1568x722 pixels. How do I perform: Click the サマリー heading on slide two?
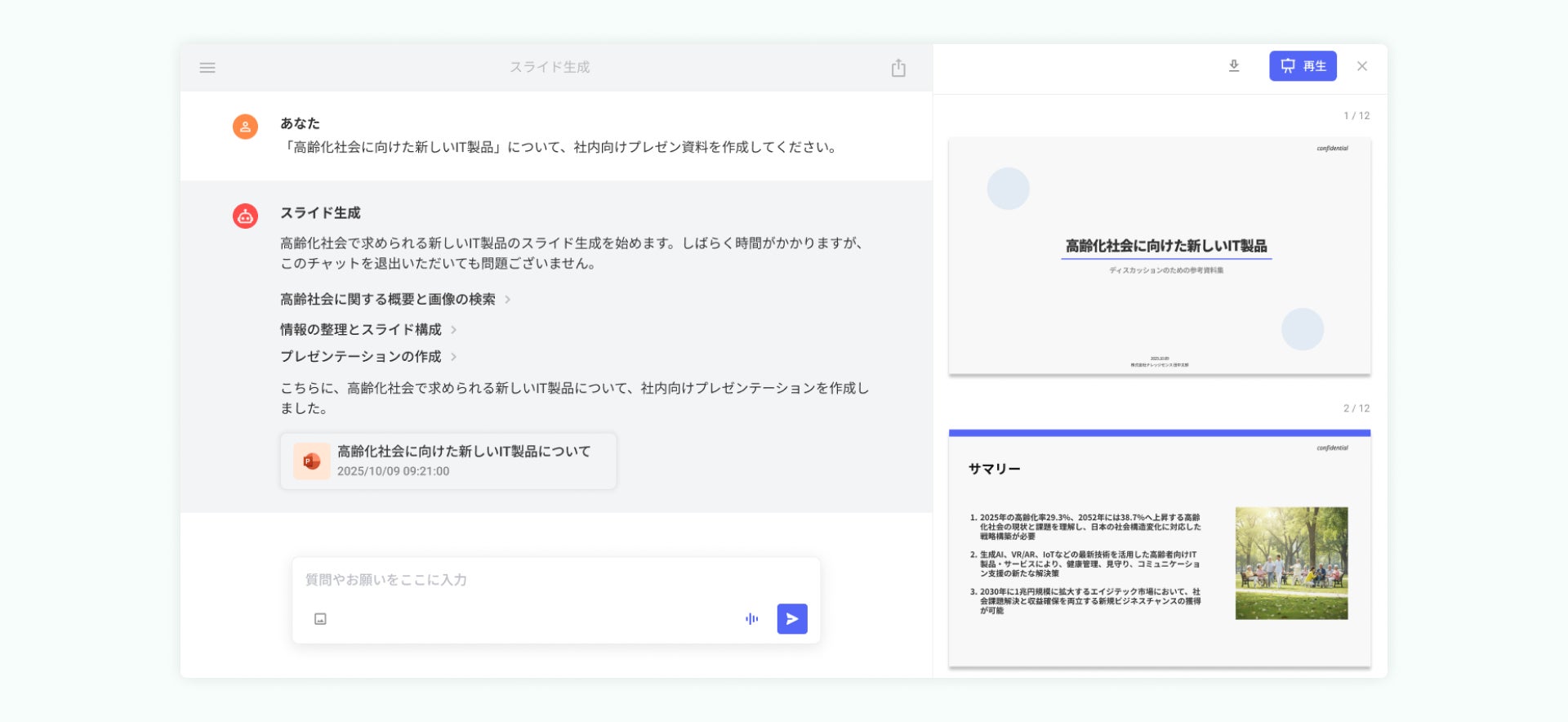pos(994,469)
